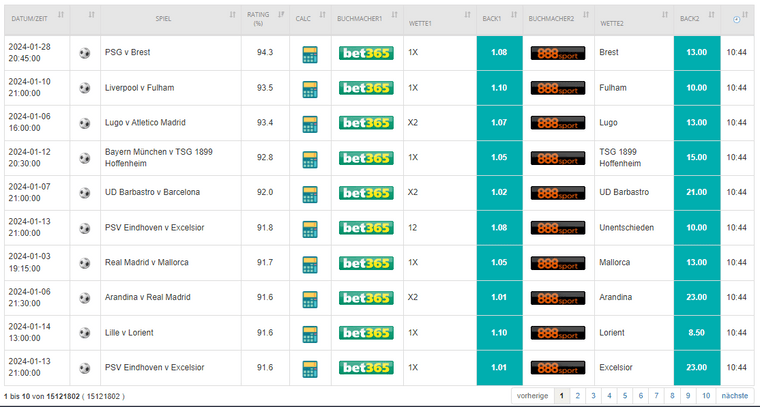Click Back2 odds 8.50 for Lorient

(697, 333)
